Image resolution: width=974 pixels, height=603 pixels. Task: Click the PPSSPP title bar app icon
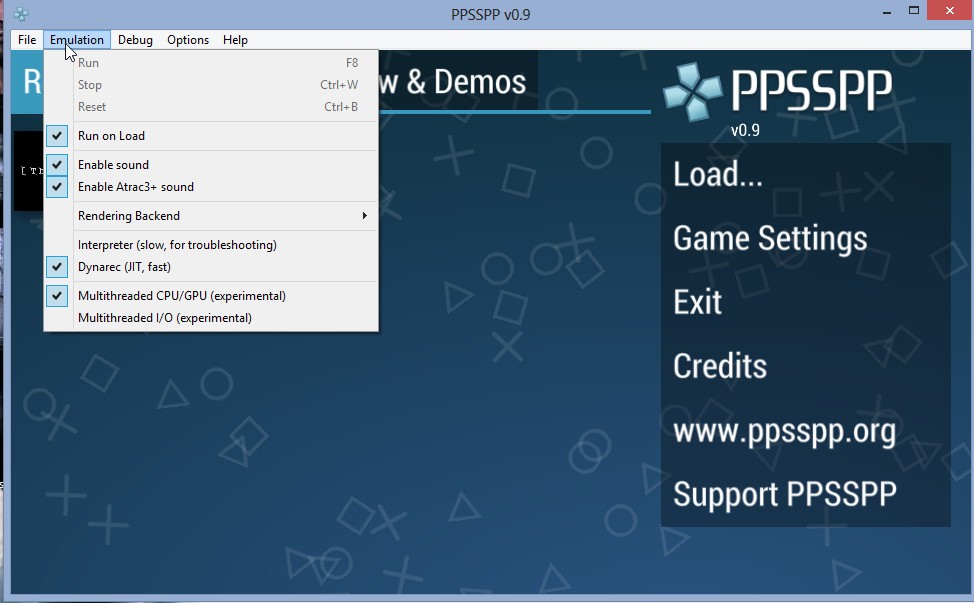pos(20,13)
